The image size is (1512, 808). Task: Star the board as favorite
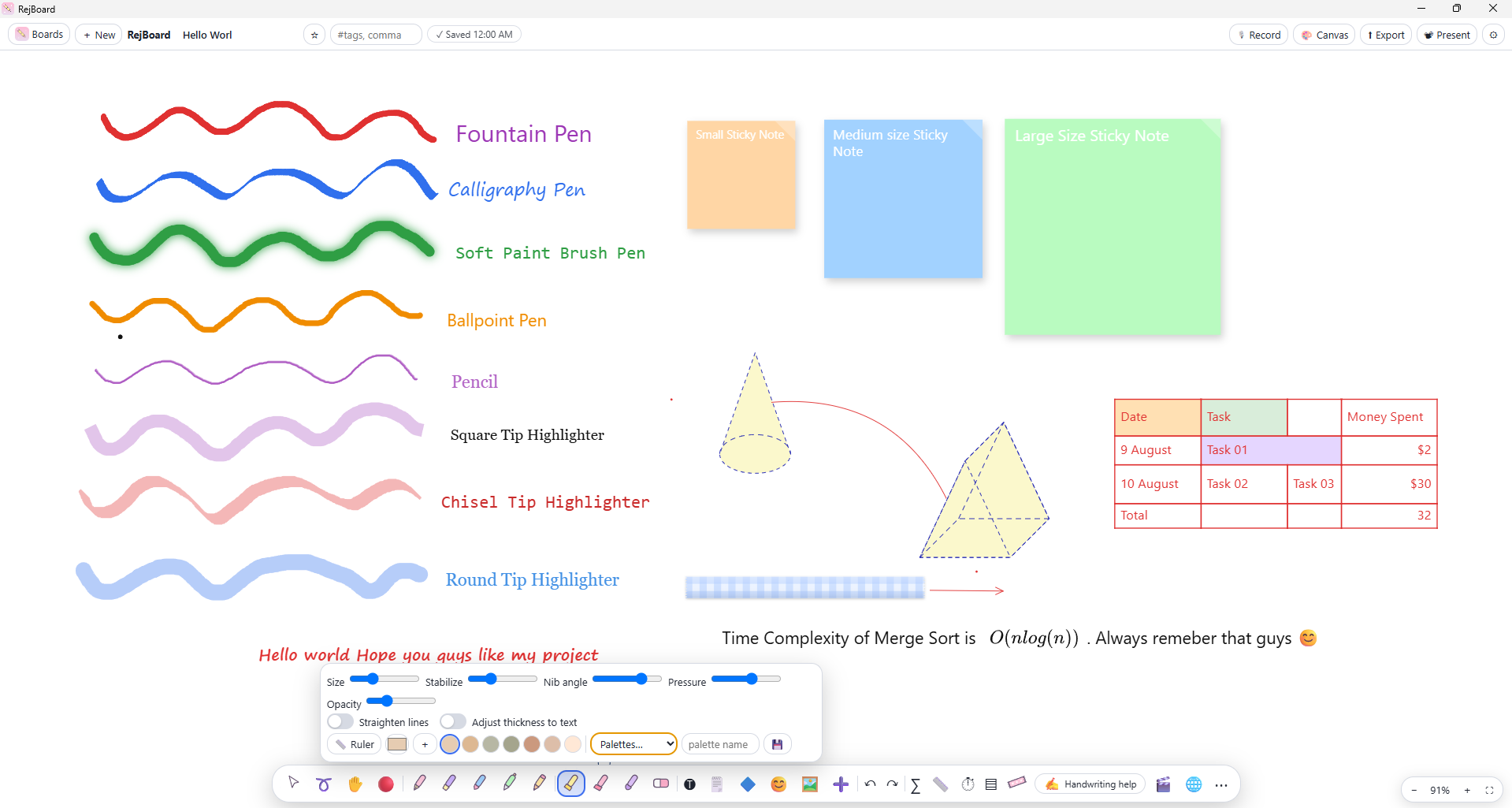314,35
